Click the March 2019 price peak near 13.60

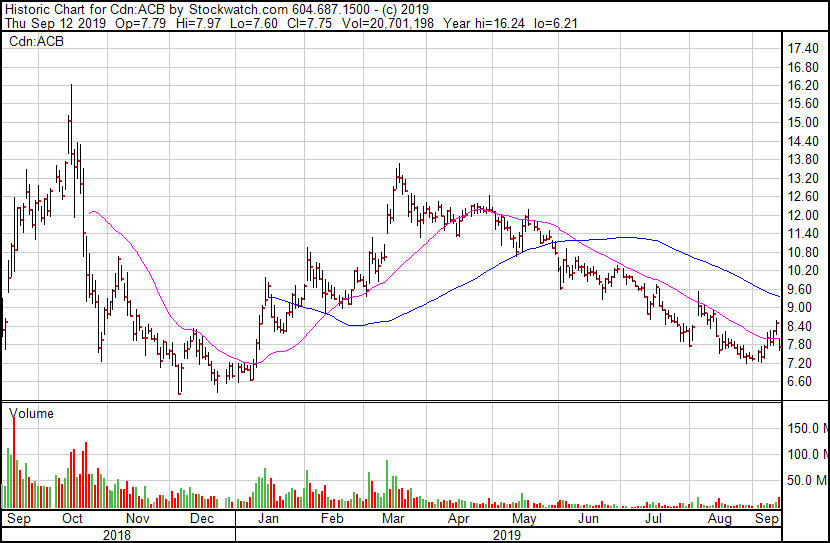(x=400, y=165)
